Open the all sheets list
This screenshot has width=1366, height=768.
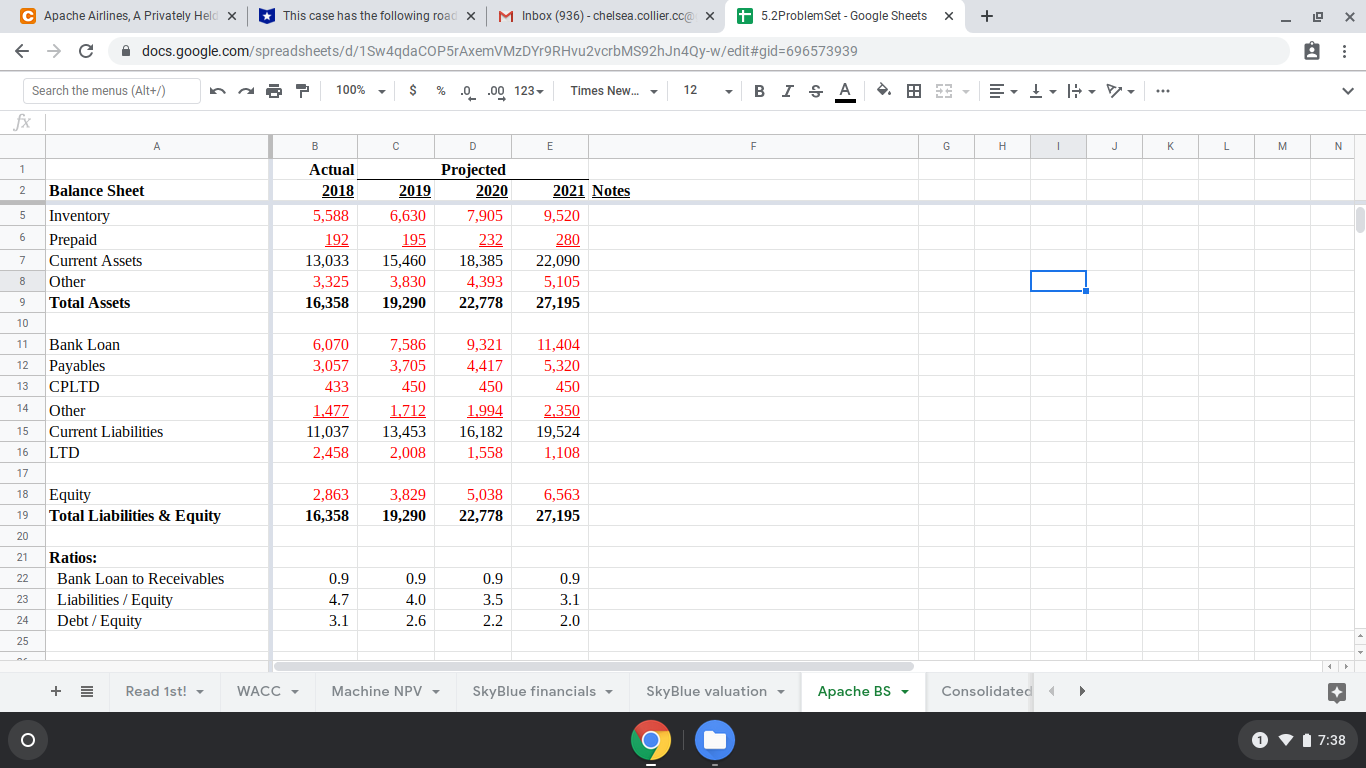pyautogui.click(x=87, y=691)
